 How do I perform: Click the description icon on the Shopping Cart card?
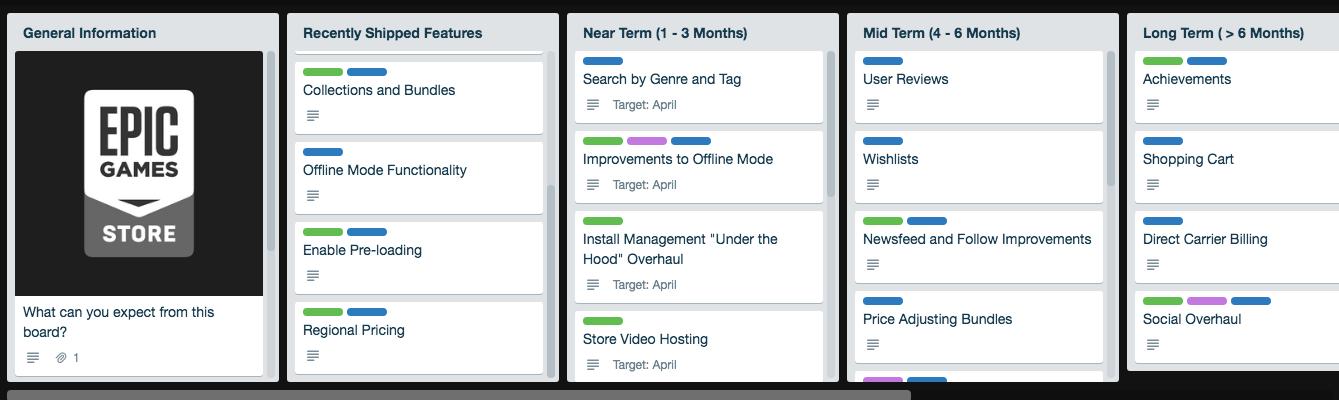point(1153,184)
